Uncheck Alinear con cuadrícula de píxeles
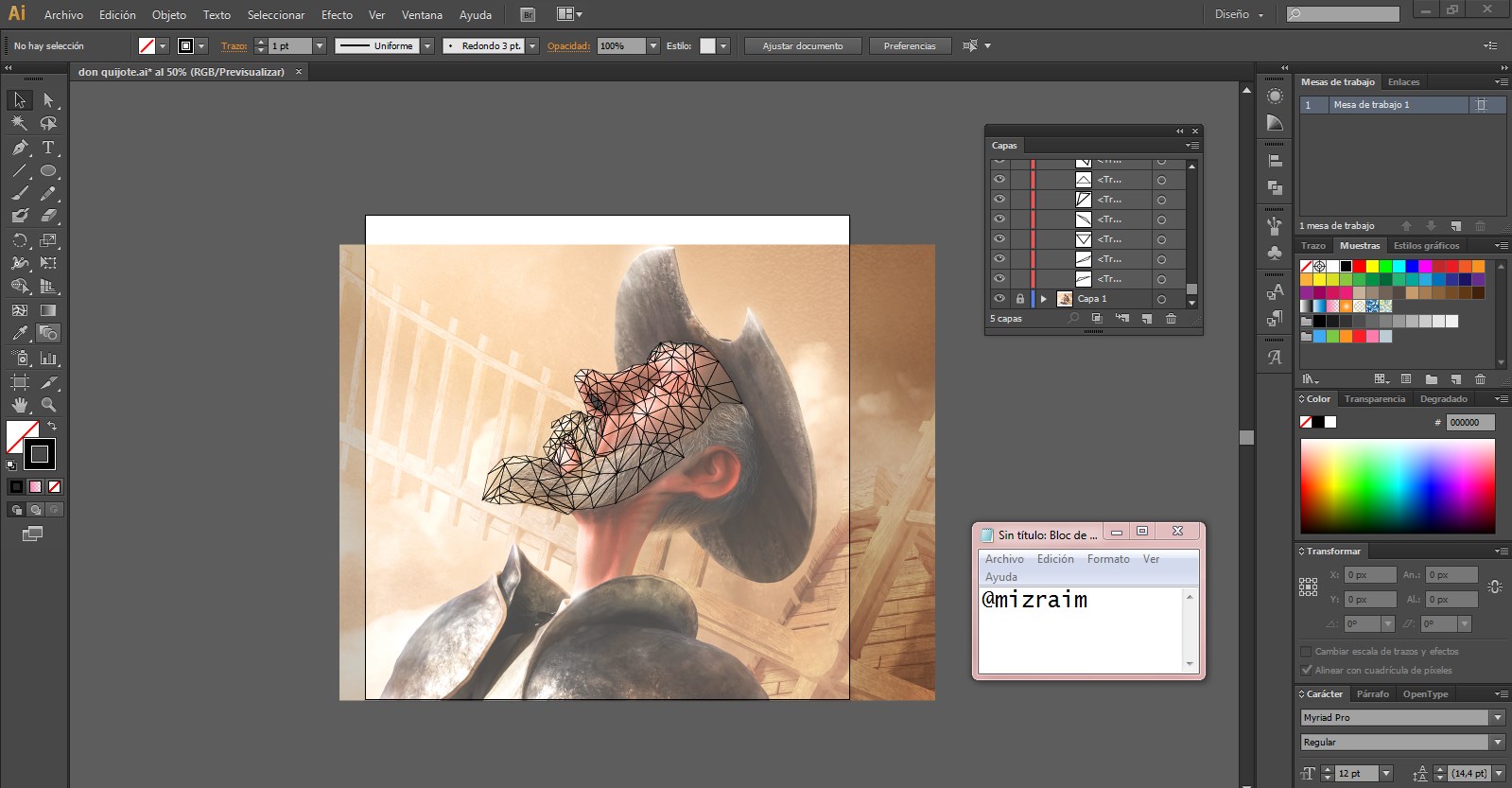Viewport: 1512px width, 788px height. (x=1306, y=671)
